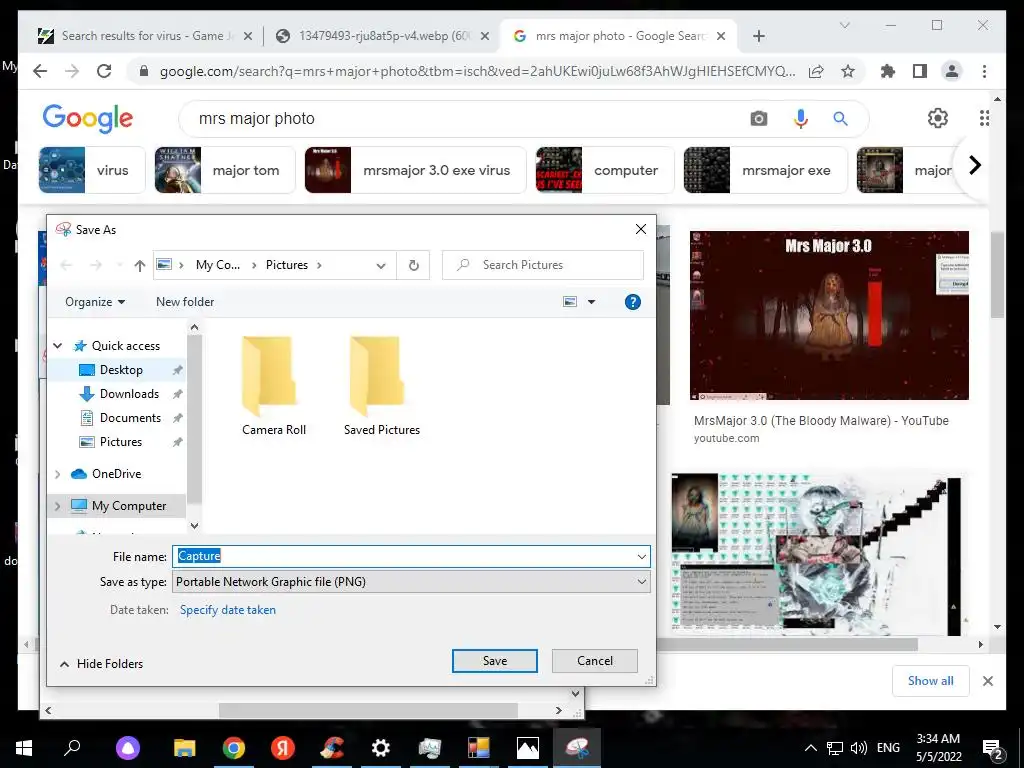Click the Chrome forward arrow button
This screenshot has width=1024, height=768.
72,71
